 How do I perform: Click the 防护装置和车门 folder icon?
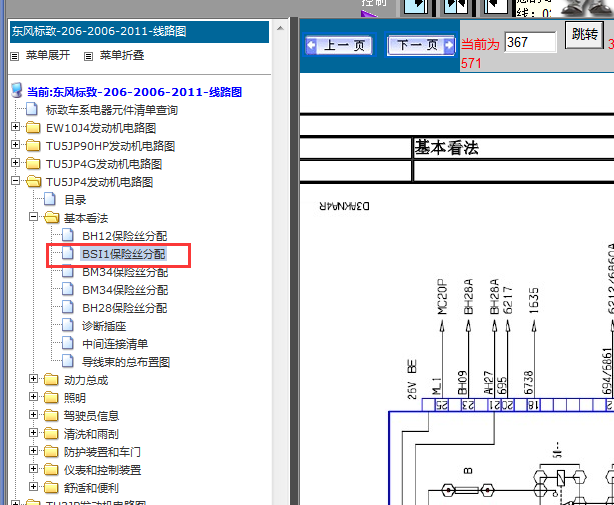click(51, 451)
